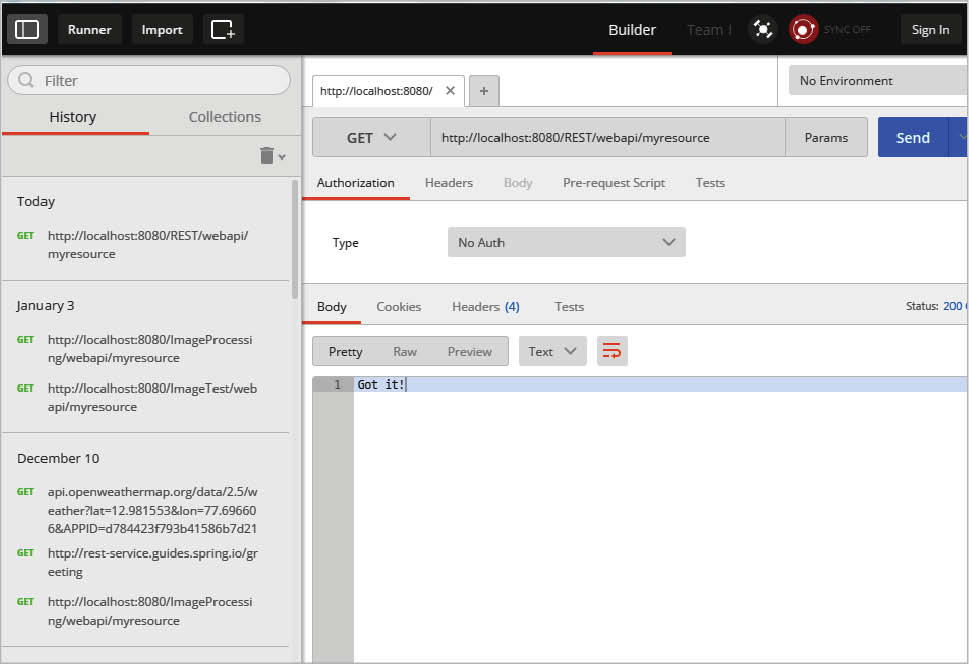Open the history trash delete icon
Screen dimensions: 969x664
[x=267, y=155]
